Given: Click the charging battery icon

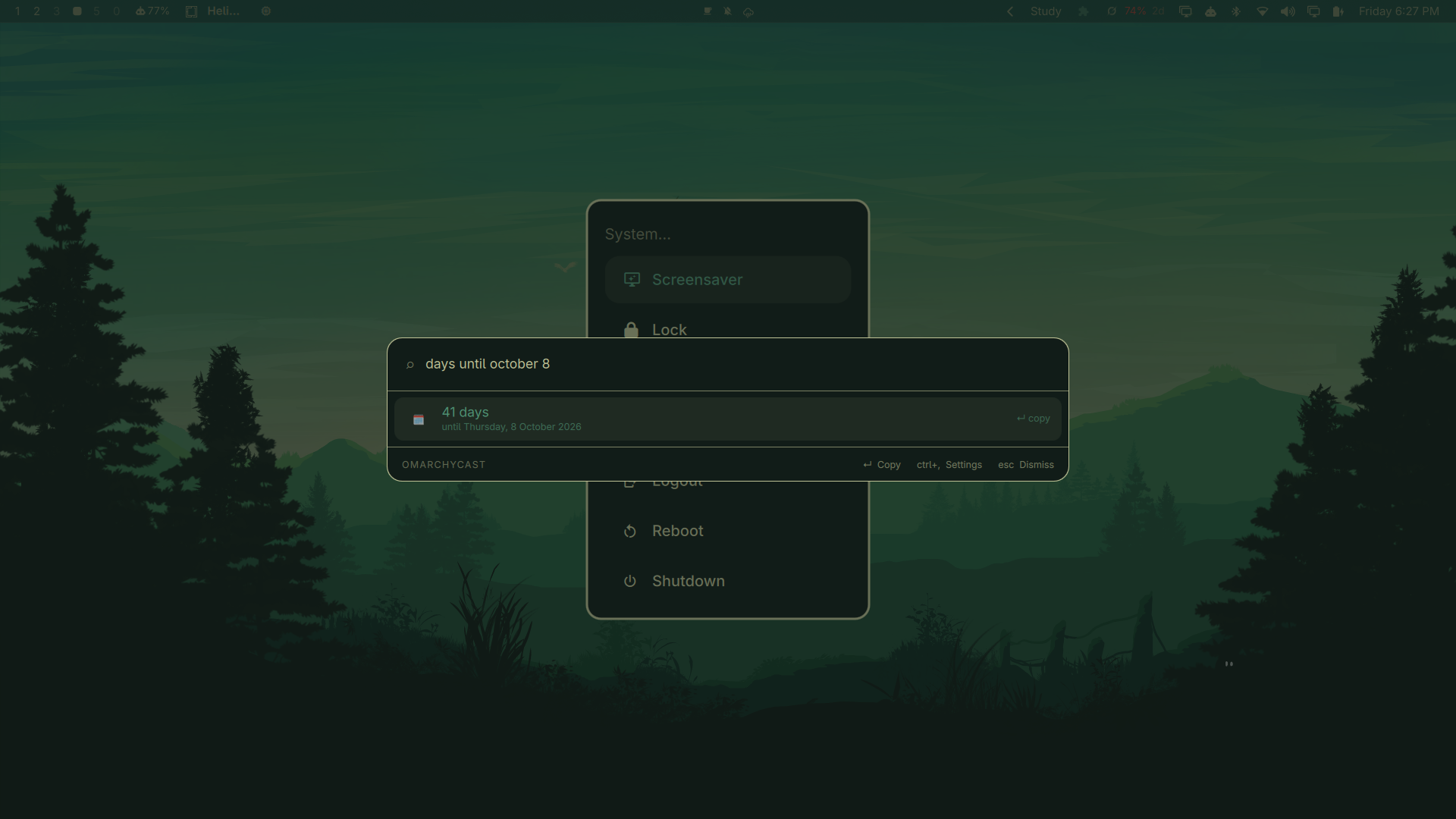Looking at the screenshot, I should point(1338,11).
